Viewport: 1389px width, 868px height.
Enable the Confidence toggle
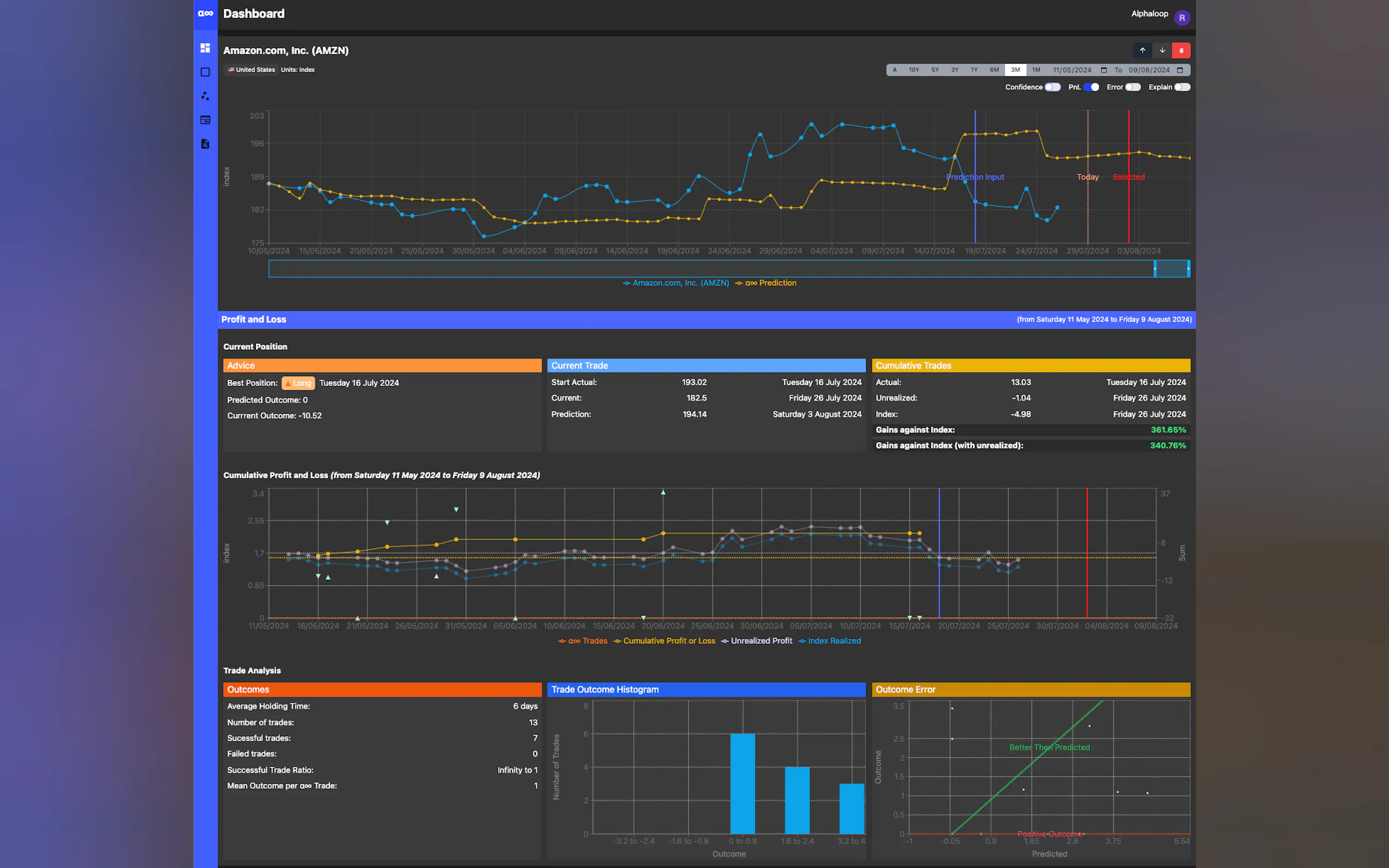(1052, 87)
